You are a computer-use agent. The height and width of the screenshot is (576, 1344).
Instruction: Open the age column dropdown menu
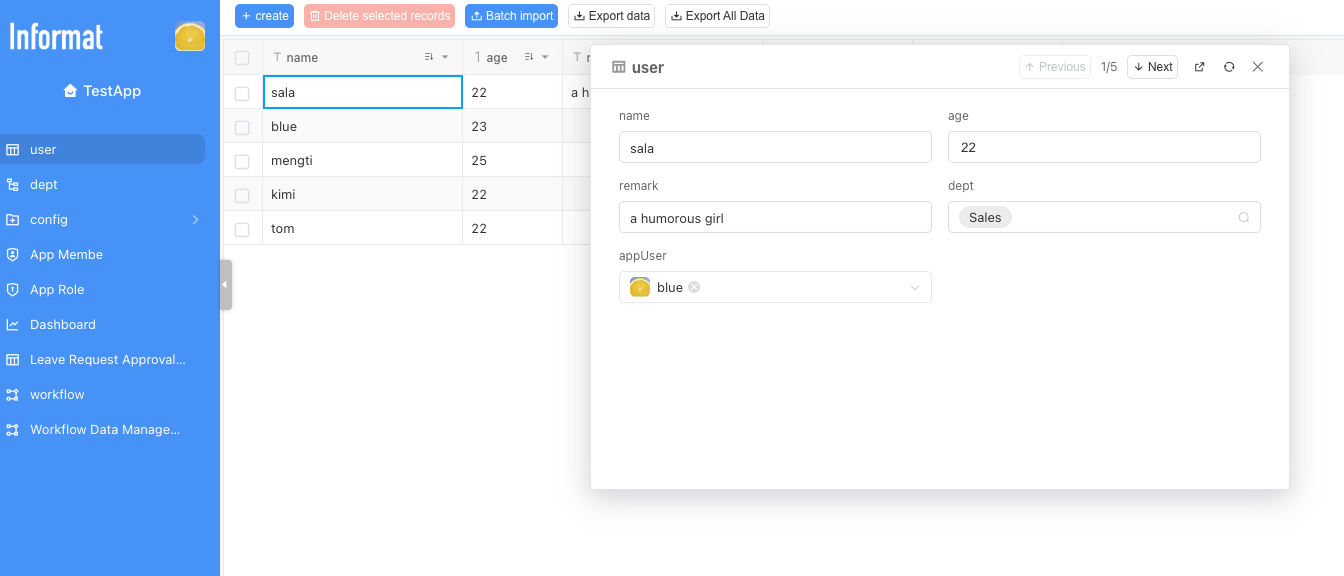(x=545, y=58)
